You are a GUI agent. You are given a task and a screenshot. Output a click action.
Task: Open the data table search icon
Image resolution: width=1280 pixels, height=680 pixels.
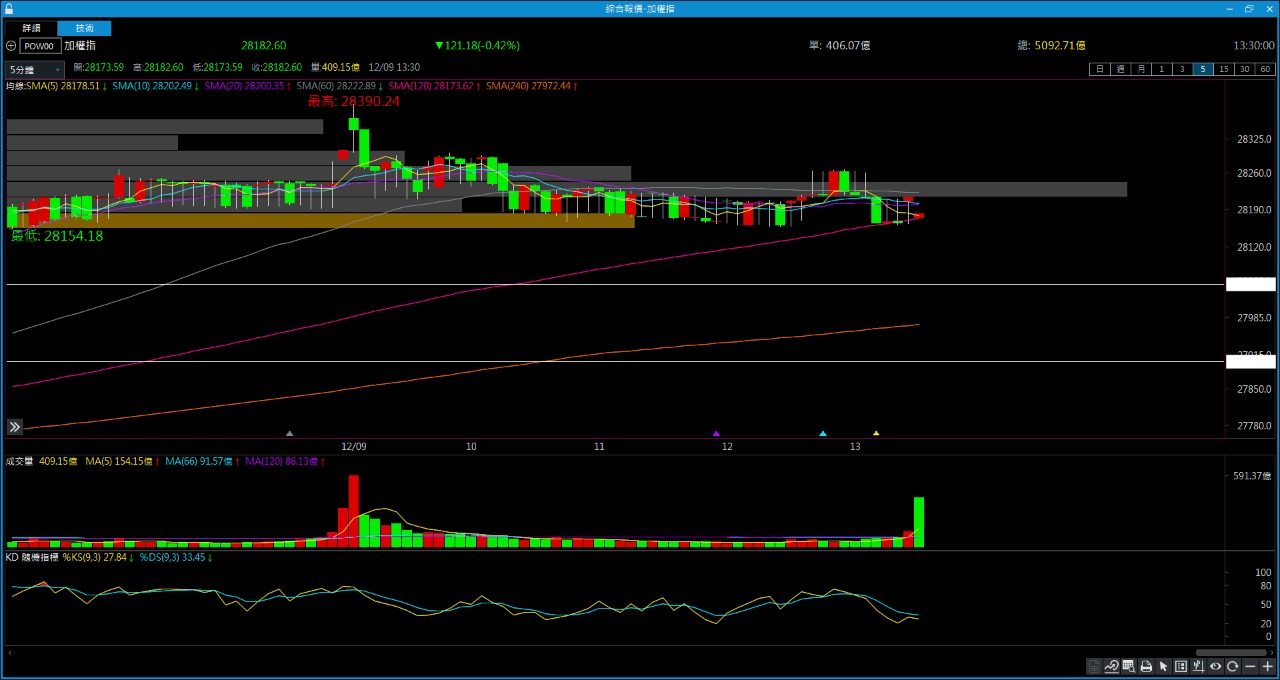coord(1129,667)
